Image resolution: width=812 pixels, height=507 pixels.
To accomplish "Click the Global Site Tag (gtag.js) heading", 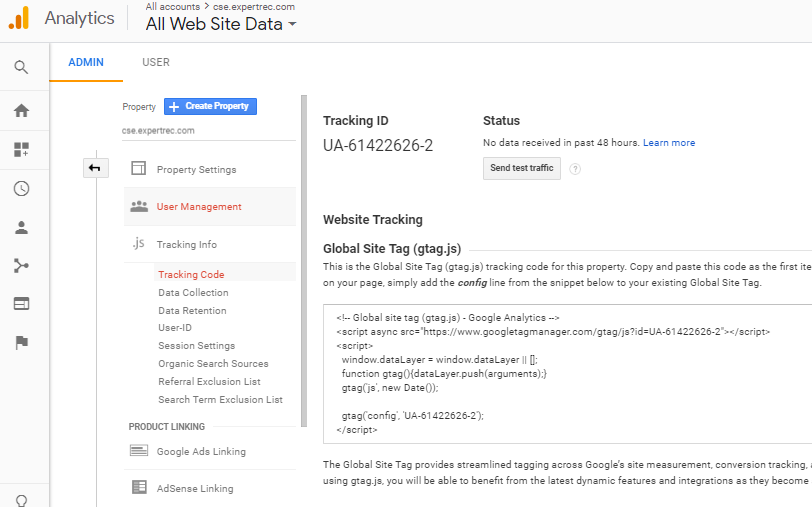I will (x=392, y=249).
